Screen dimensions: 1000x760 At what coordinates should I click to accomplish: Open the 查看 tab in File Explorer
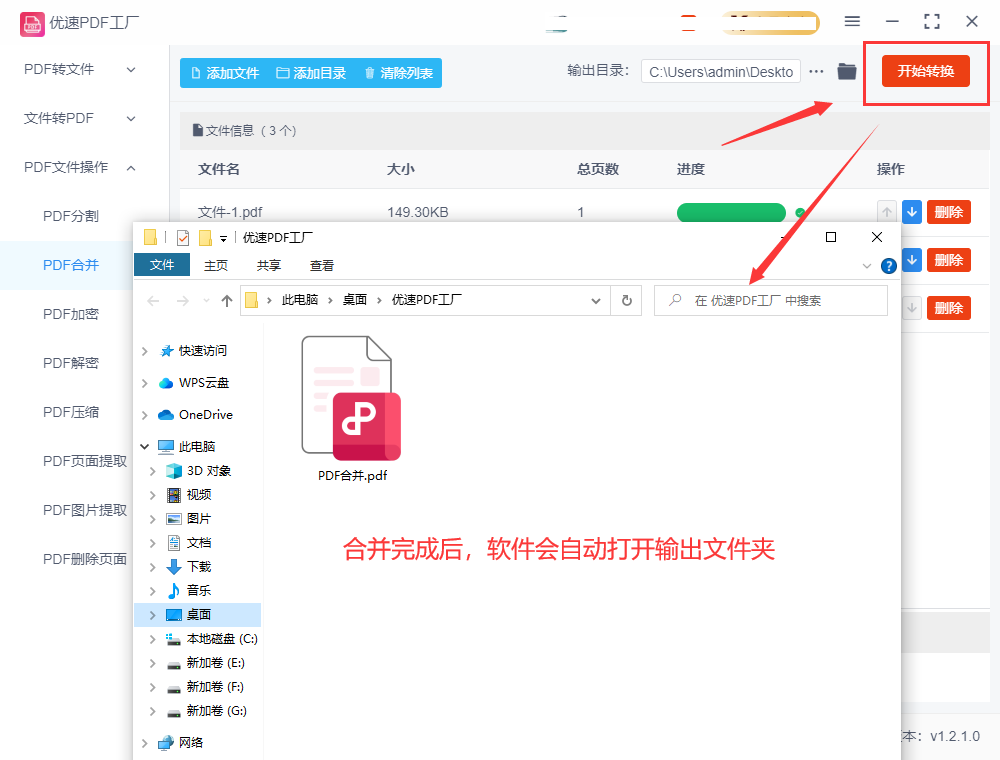point(321,265)
